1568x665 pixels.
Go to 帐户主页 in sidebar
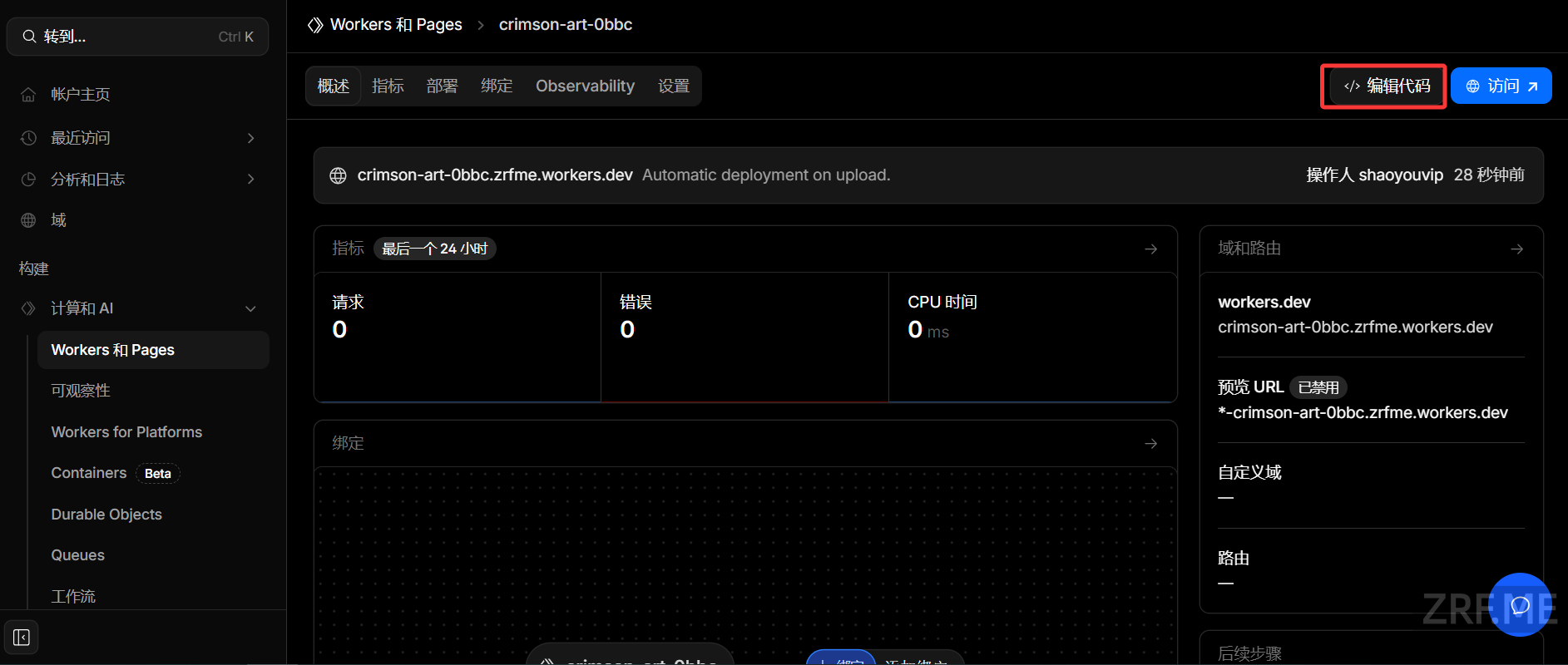point(81,95)
